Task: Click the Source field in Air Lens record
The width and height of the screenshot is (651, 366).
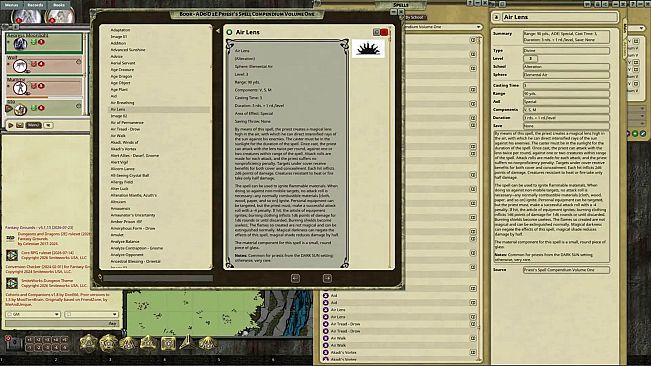Action: [566, 270]
